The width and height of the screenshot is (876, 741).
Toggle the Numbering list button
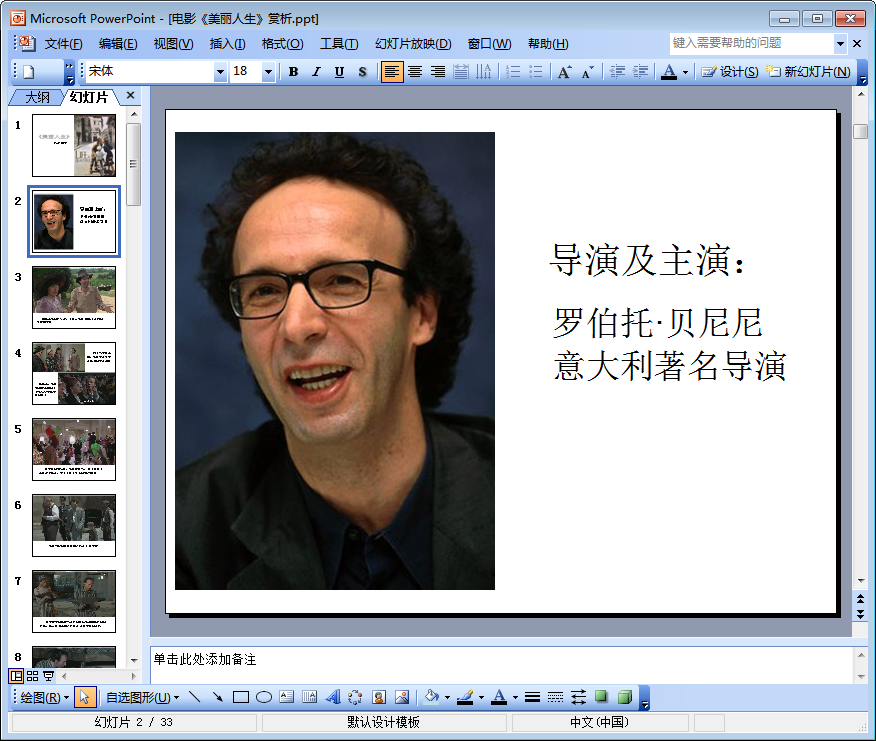click(x=513, y=72)
